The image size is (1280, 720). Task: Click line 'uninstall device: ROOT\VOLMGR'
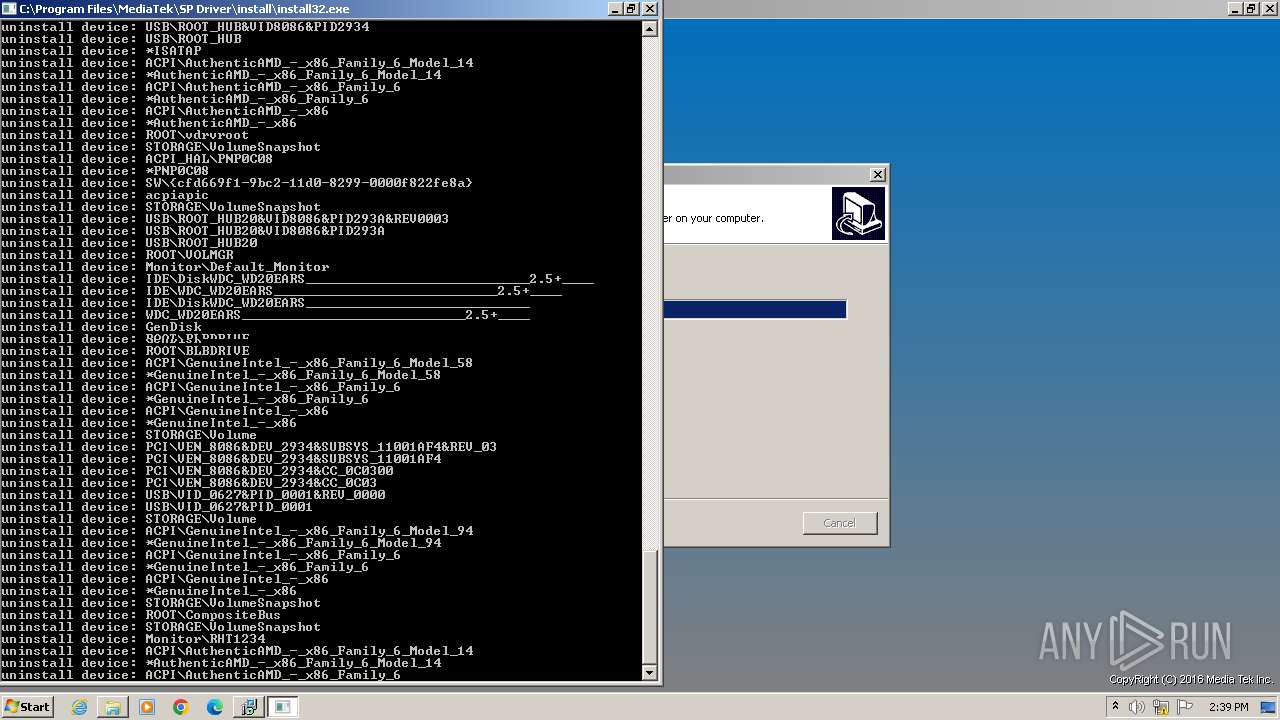[117, 255]
